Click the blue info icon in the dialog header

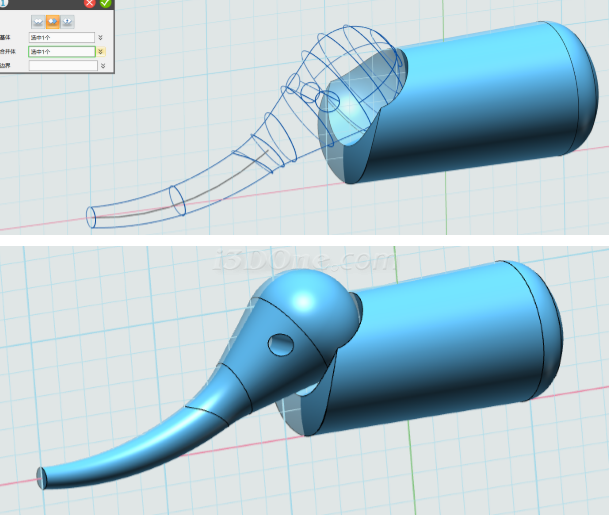pos(3,3)
